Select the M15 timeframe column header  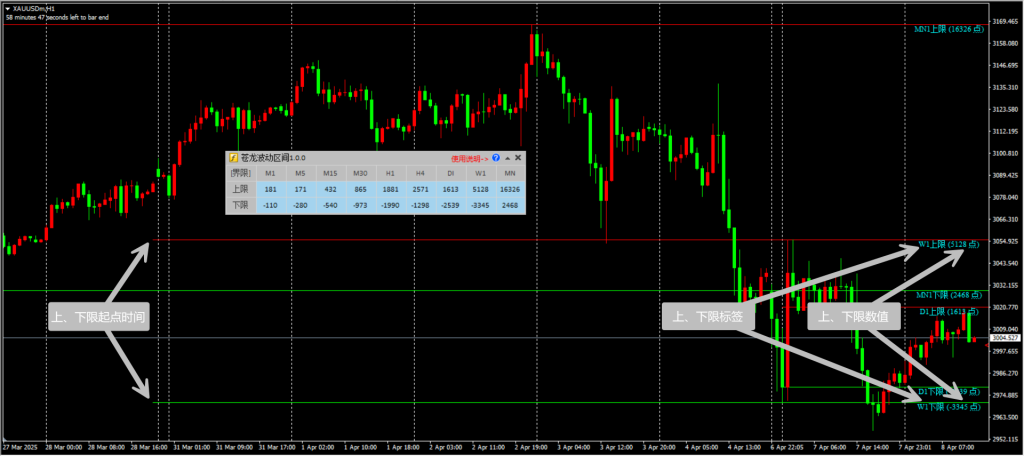[332, 173]
